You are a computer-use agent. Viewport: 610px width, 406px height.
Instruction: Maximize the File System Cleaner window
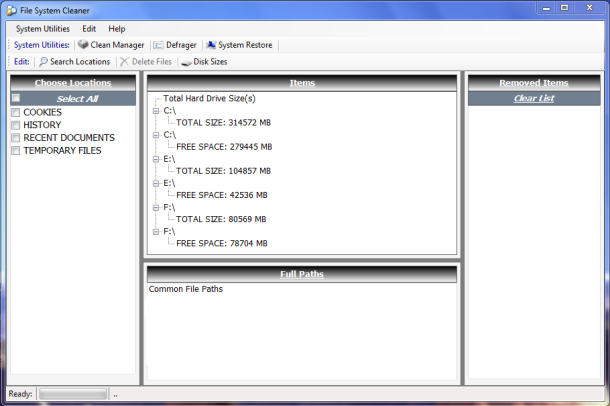coord(564,8)
